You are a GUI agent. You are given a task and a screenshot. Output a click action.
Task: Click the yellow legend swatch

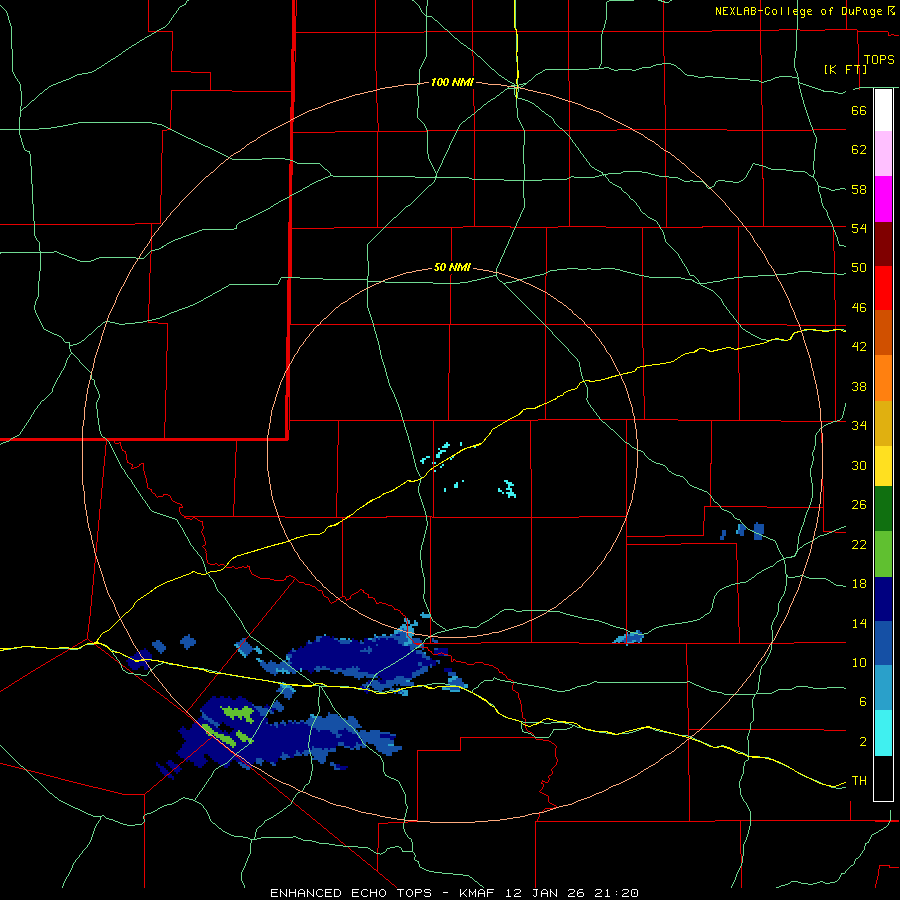(883, 465)
